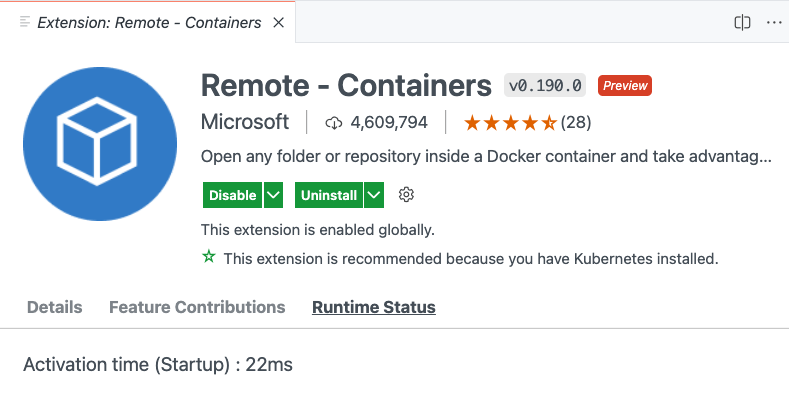Image resolution: width=789 pixels, height=411 pixels.
Task: Expand the Uninstall button dropdown arrow
Action: point(374,195)
